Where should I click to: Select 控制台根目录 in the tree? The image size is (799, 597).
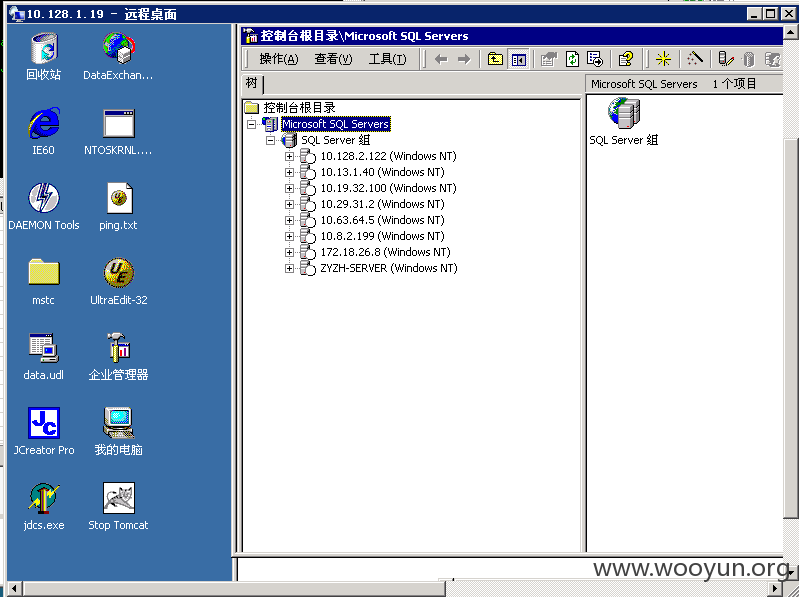pyautogui.click(x=299, y=107)
